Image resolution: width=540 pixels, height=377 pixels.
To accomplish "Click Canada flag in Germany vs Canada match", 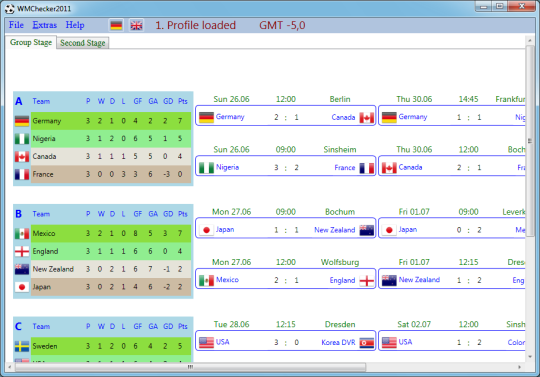I will click(x=366, y=117).
